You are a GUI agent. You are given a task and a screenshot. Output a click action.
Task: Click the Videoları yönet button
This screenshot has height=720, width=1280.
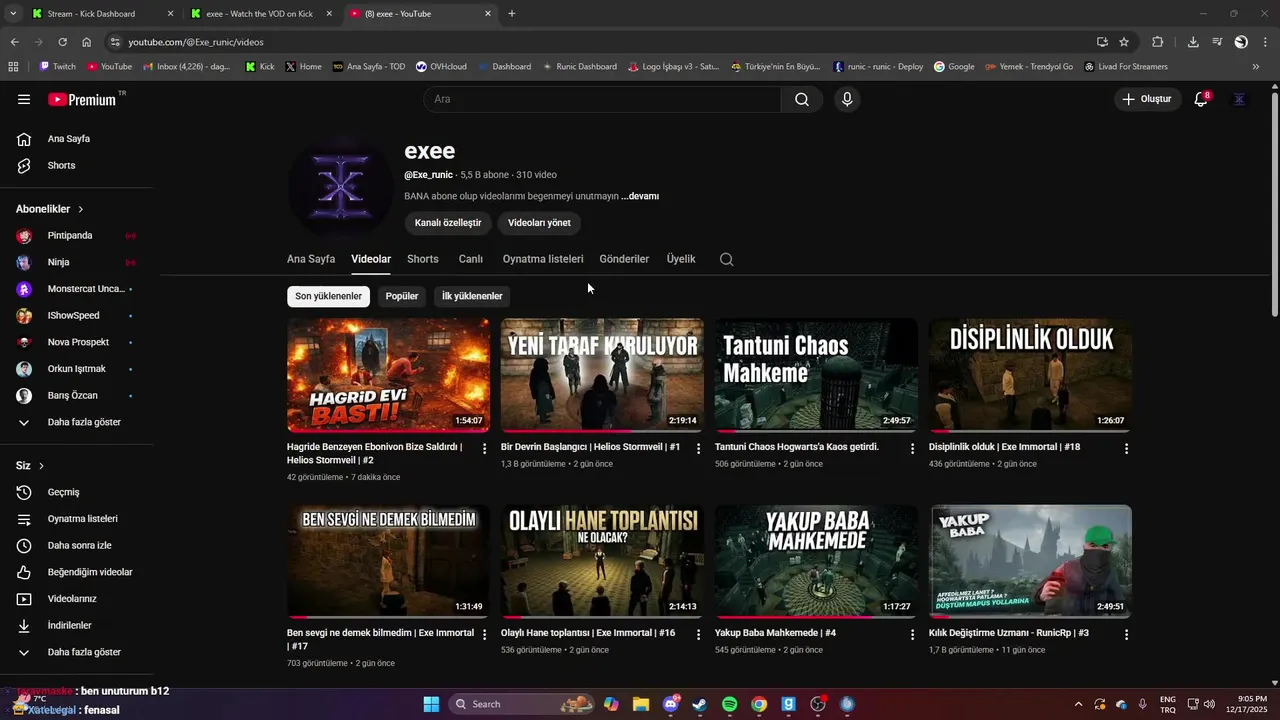(539, 223)
